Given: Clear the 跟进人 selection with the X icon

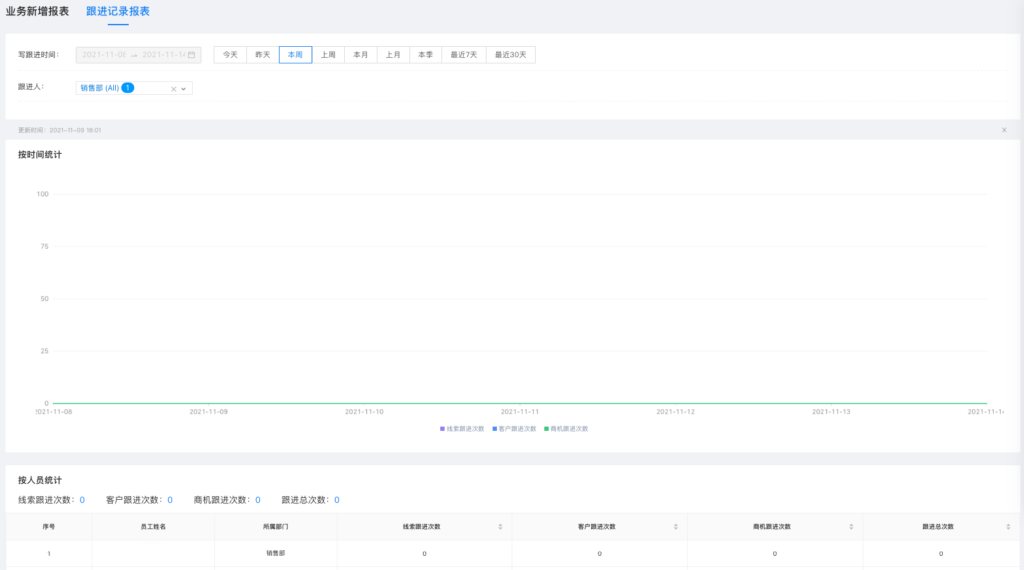Looking at the screenshot, I should coord(173,88).
